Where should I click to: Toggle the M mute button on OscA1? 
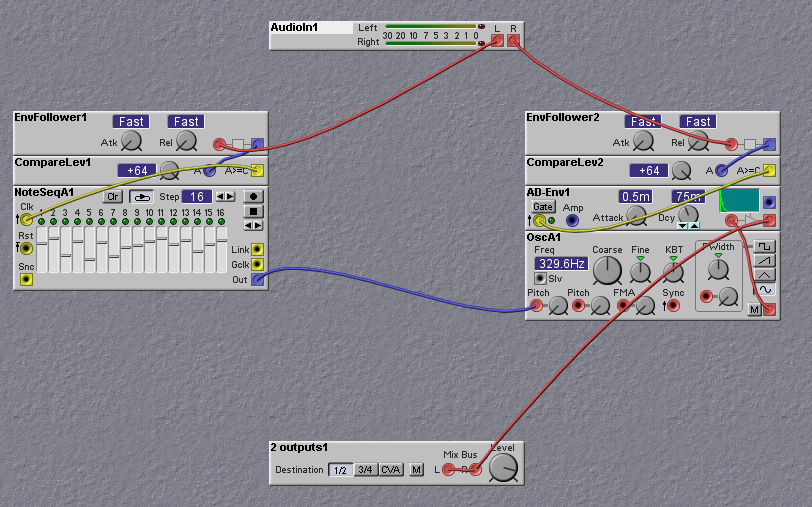pos(754,310)
